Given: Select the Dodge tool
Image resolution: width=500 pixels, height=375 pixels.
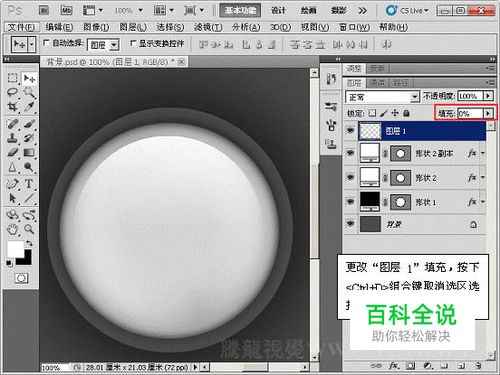Looking at the screenshot, I should click(29, 167).
